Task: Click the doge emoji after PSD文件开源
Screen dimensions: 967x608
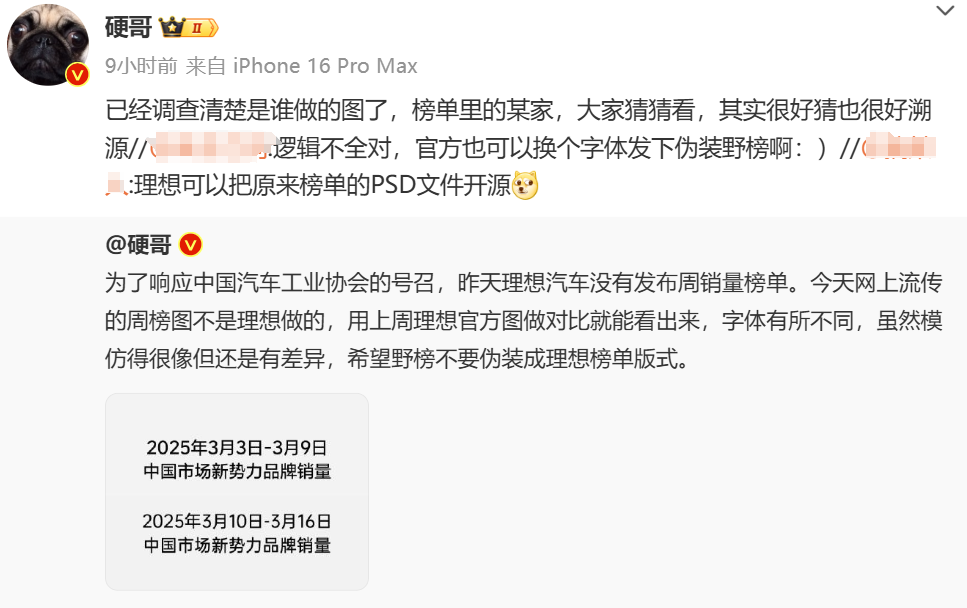Action: [x=525, y=185]
